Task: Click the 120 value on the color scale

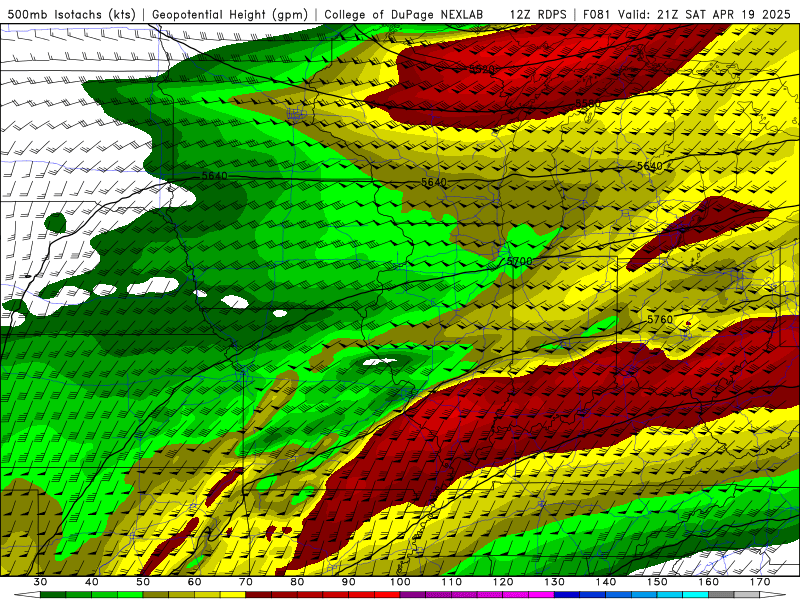Action: click(x=503, y=582)
